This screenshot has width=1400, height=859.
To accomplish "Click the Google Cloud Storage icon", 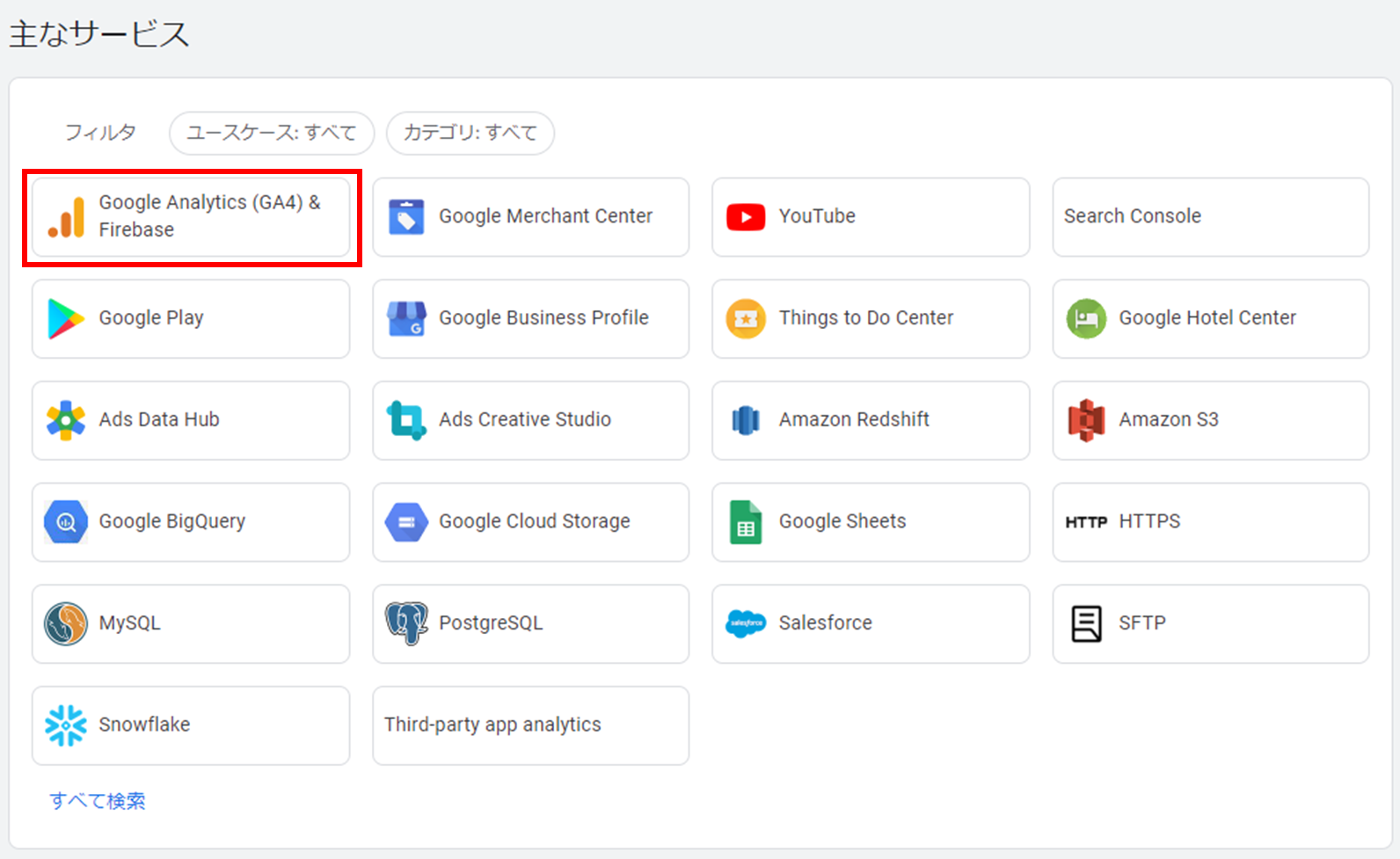I will [406, 522].
